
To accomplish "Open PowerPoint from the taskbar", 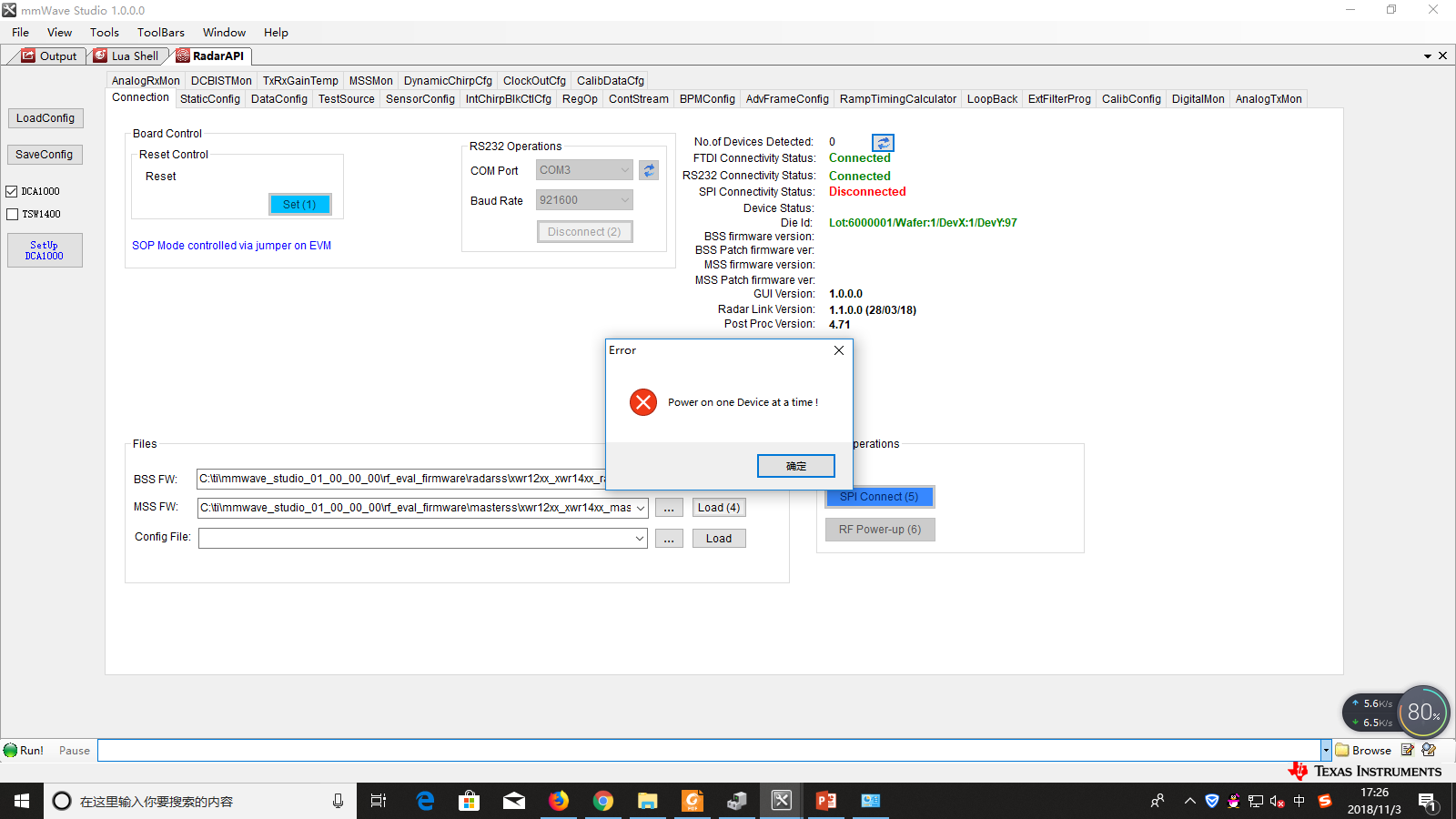I will [826, 801].
